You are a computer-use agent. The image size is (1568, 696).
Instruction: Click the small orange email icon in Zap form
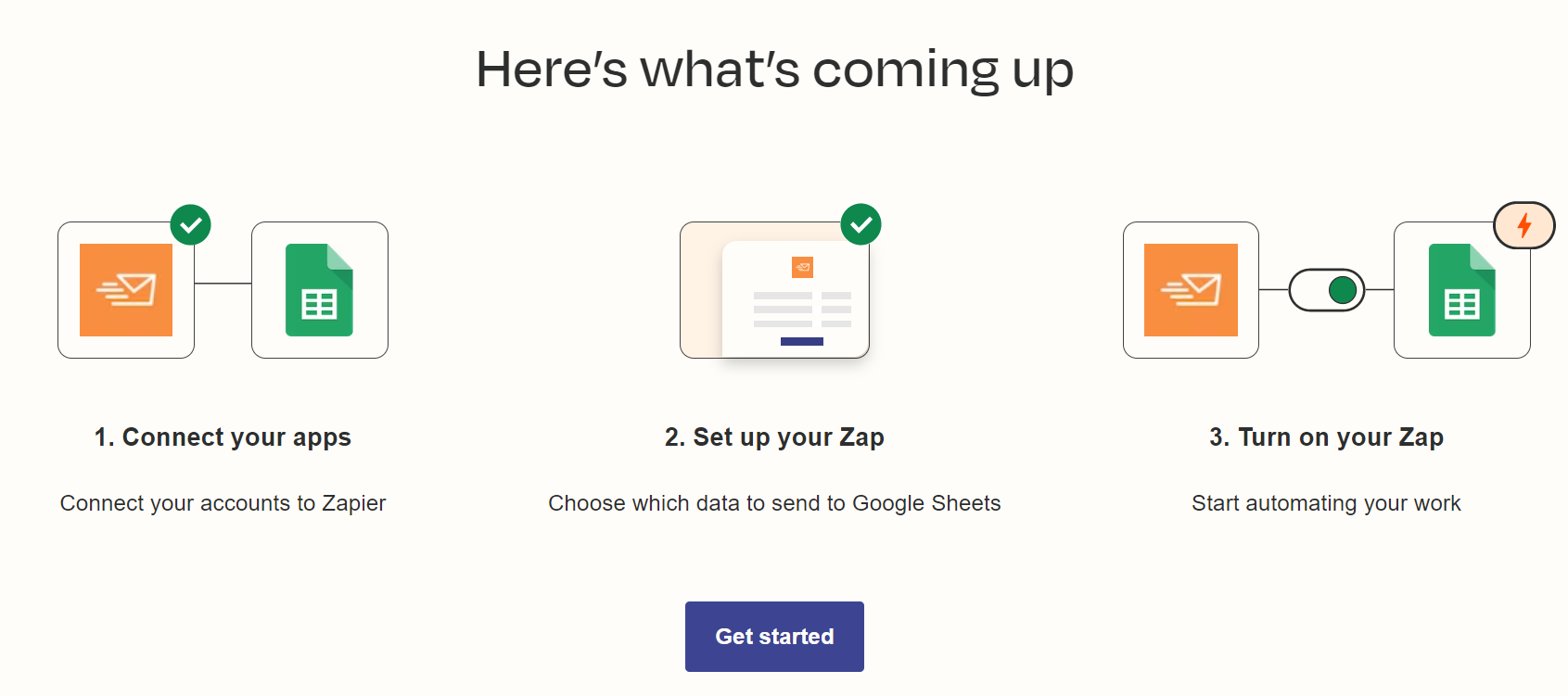(x=802, y=267)
